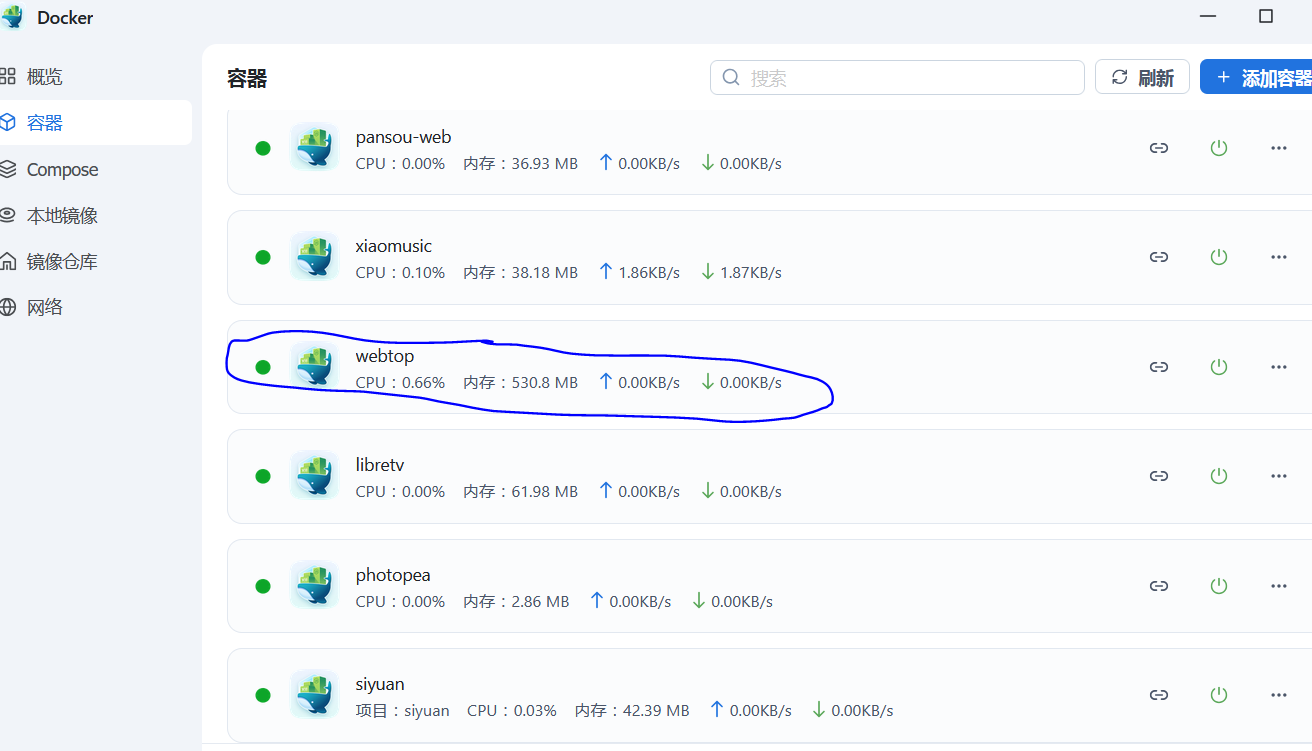Click the 刷新 refresh button
This screenshot has height=751, width=1312.
tap(1142, 77)
